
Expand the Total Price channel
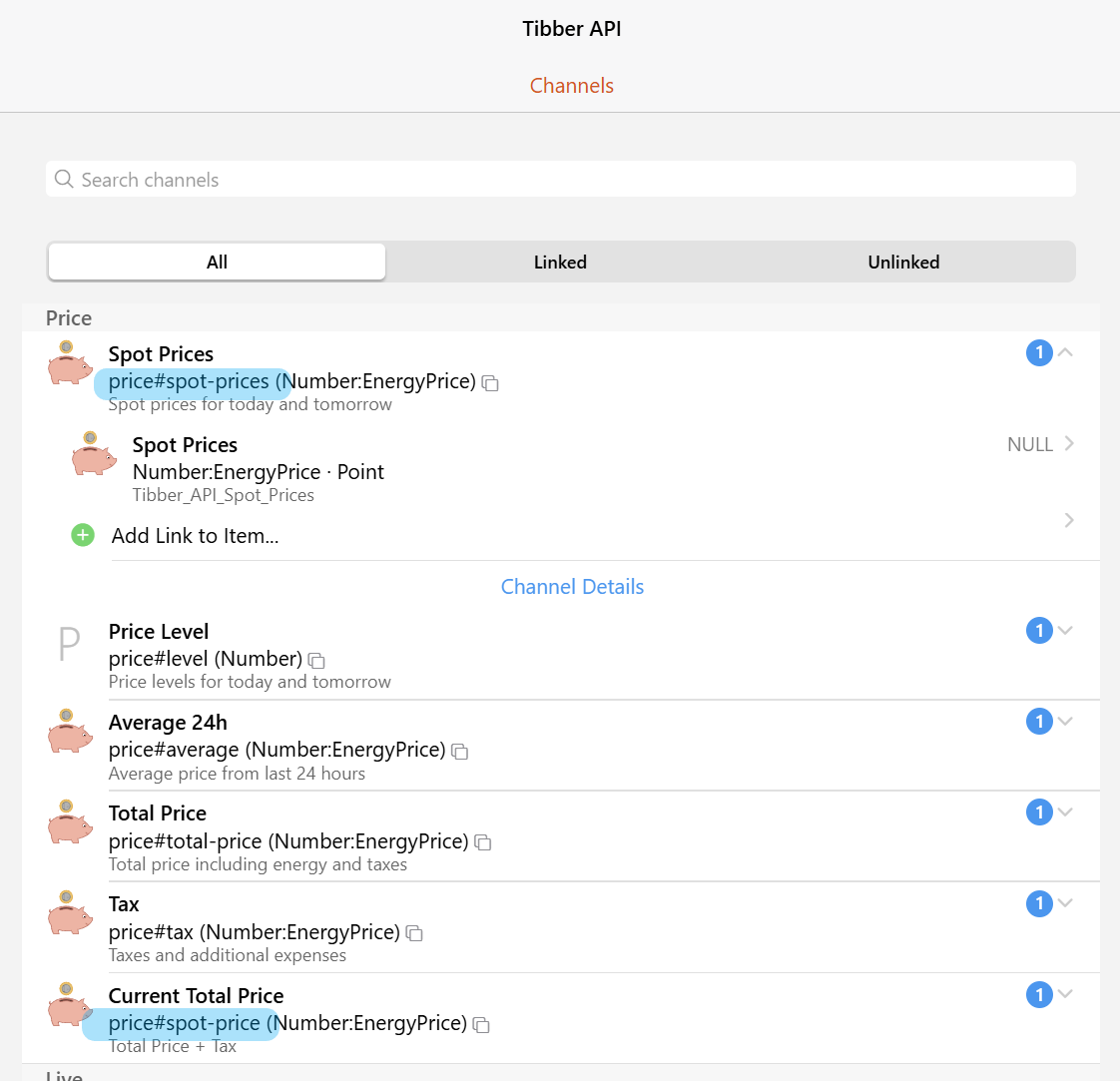point(1066,811)
